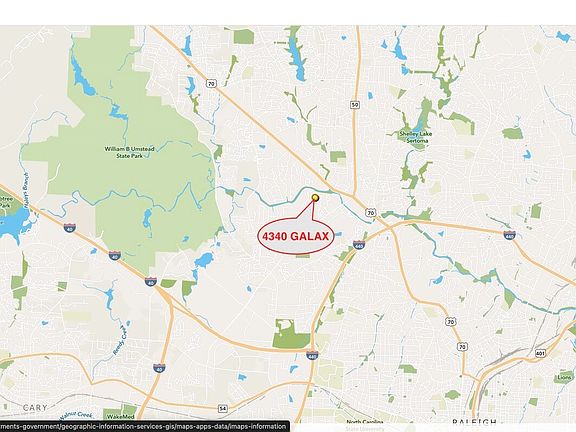This screenshot has height=432, width=576.
Task: Click the 401 highway shield
Action: pos(540,353)
